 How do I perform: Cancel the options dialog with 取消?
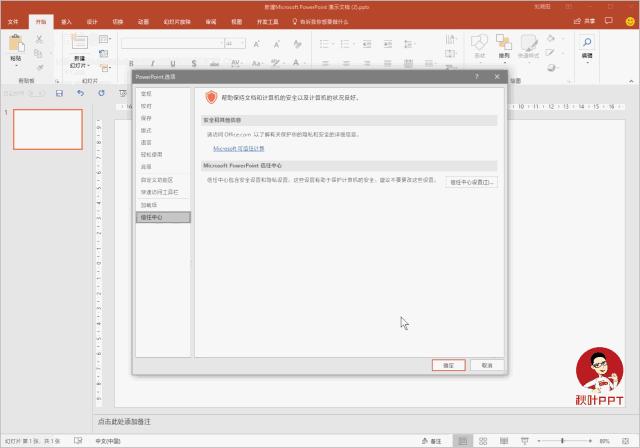487,365
